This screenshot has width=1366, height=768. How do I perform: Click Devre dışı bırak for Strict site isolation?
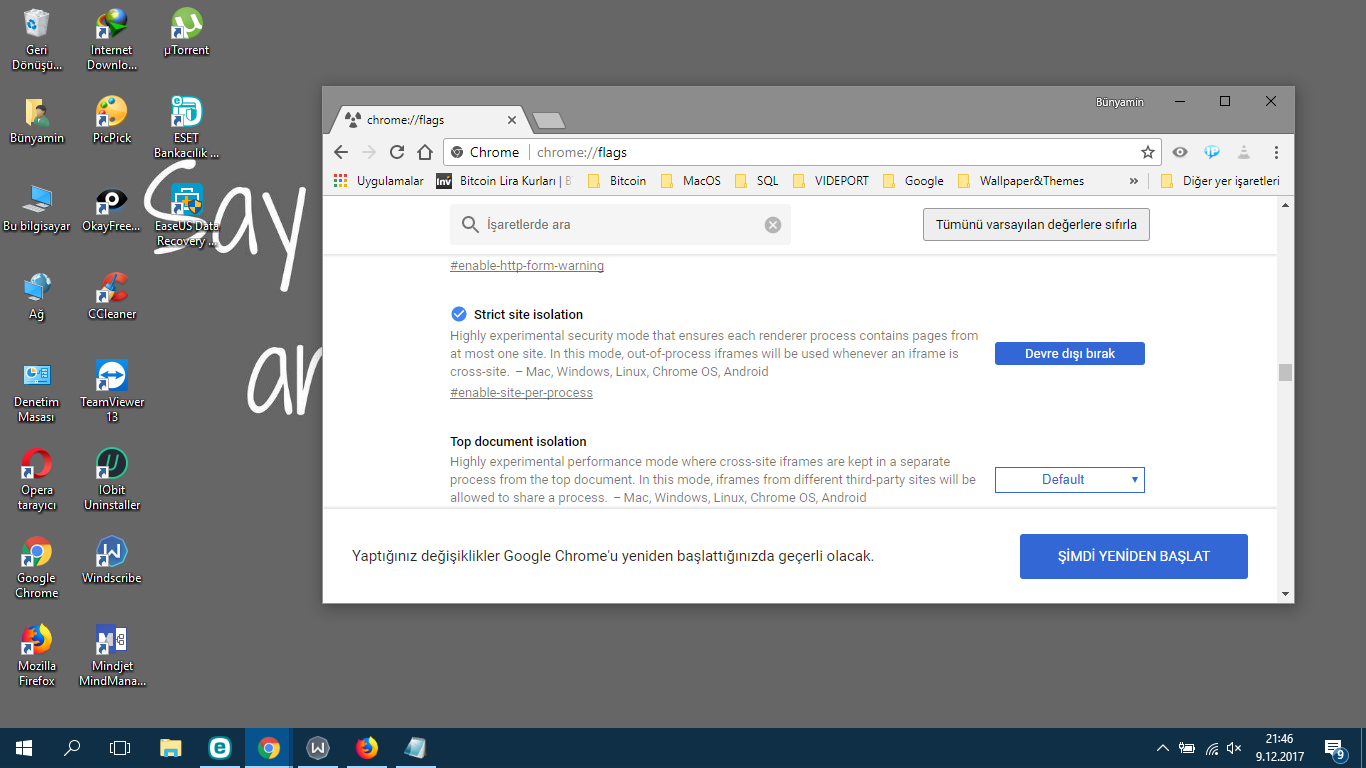[x=1070, y=354]
